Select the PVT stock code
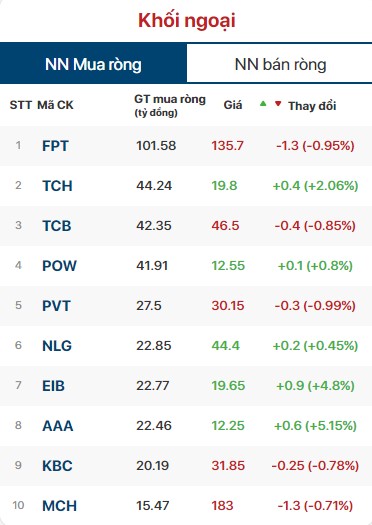The width and height of the screenshot is (372, 525). (x=56, y=306)
